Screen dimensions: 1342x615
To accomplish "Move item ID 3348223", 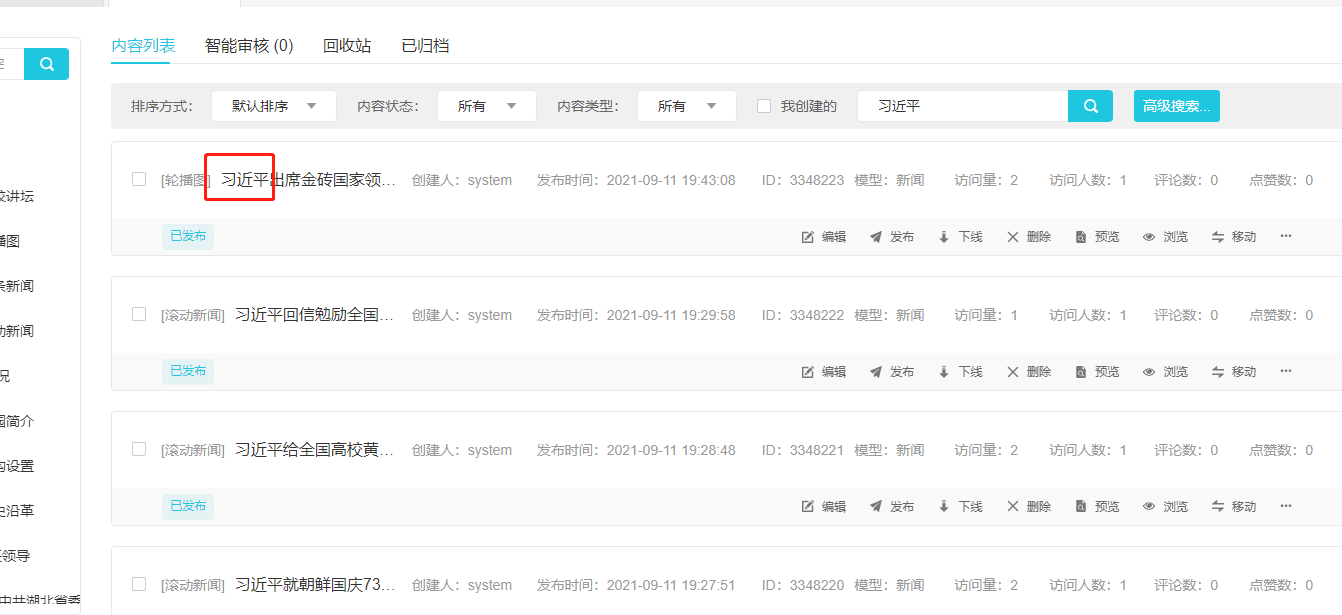I will click(1234, 237).
